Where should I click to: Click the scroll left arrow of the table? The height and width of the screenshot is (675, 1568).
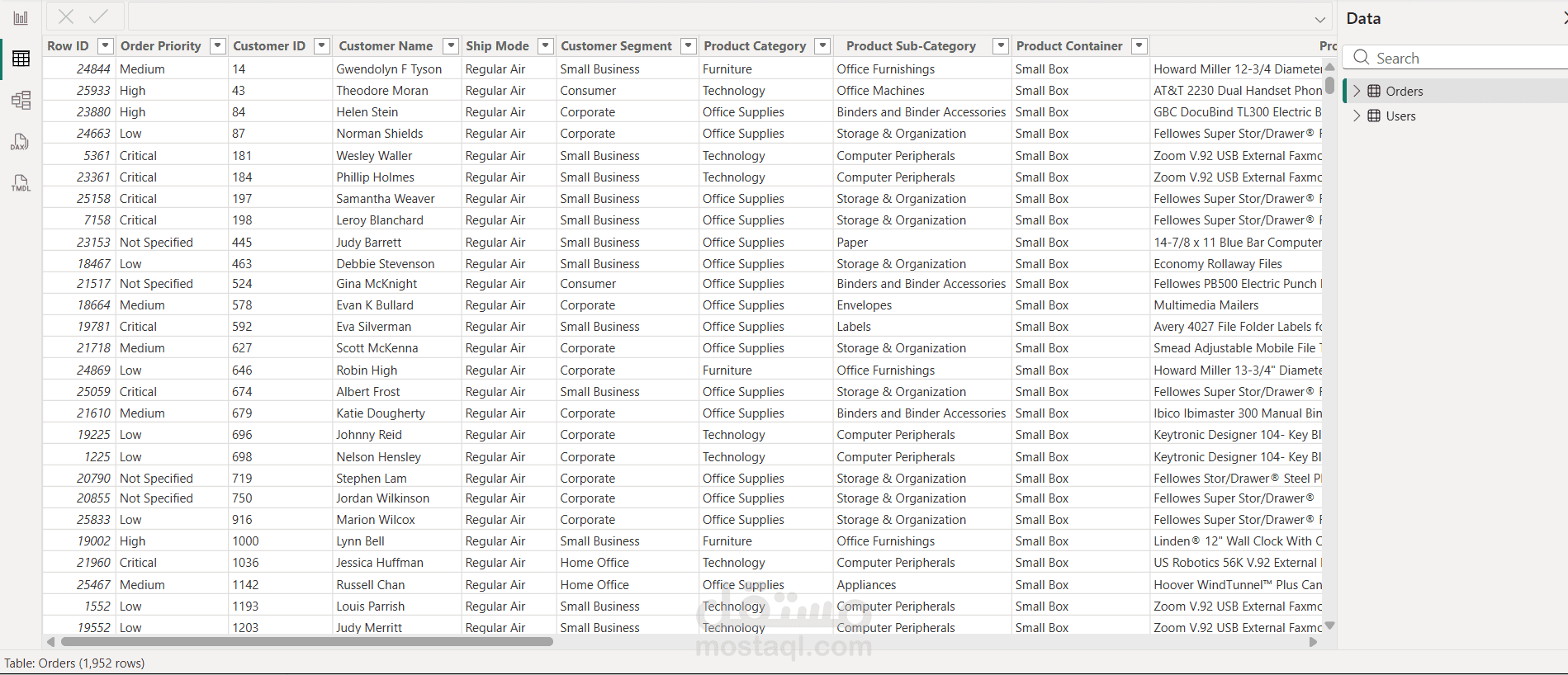tap(50, 641)
